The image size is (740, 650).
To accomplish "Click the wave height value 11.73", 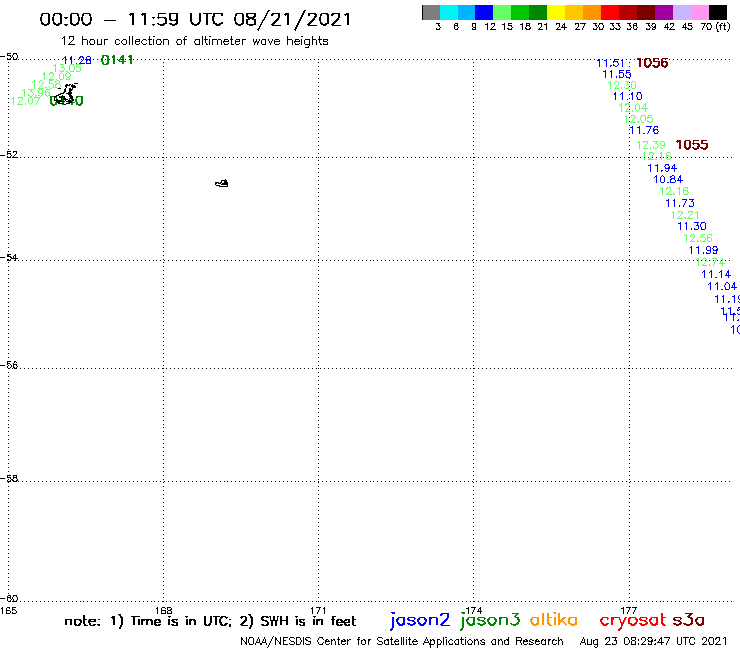I will point(680,203).
